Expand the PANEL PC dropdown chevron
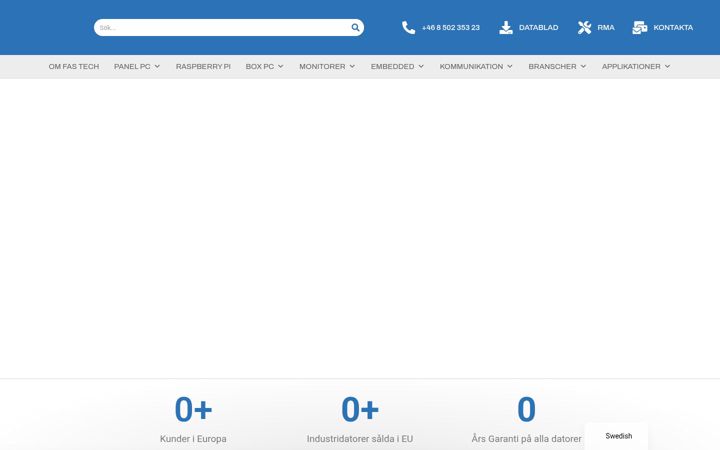Screen dimensions: 720x450 click(x=157, y=67)
